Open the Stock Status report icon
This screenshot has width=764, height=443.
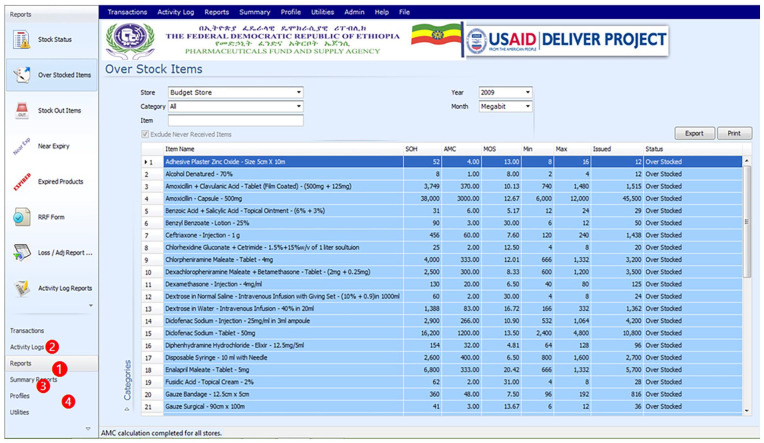tap(22, 40)
